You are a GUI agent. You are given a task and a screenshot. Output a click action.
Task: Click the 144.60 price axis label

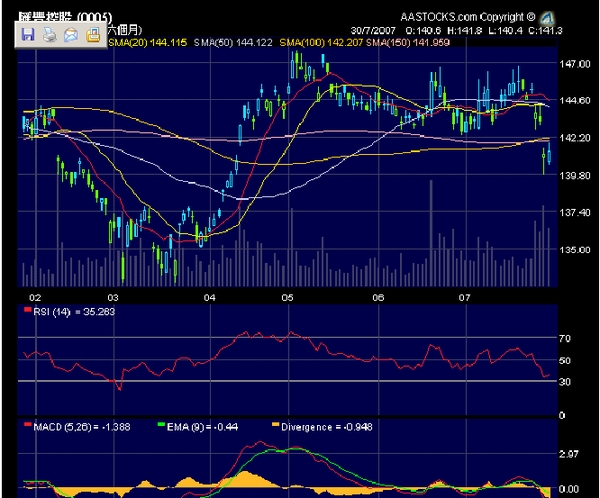(575, 101)
